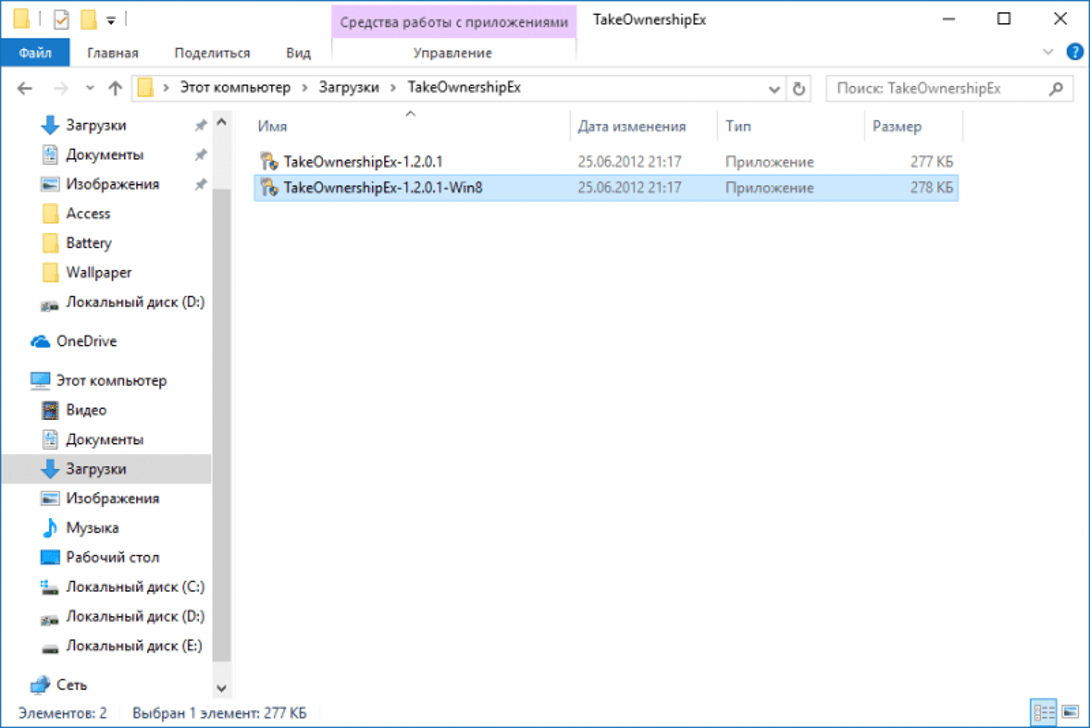Open the Файл menu

[35, 53]
